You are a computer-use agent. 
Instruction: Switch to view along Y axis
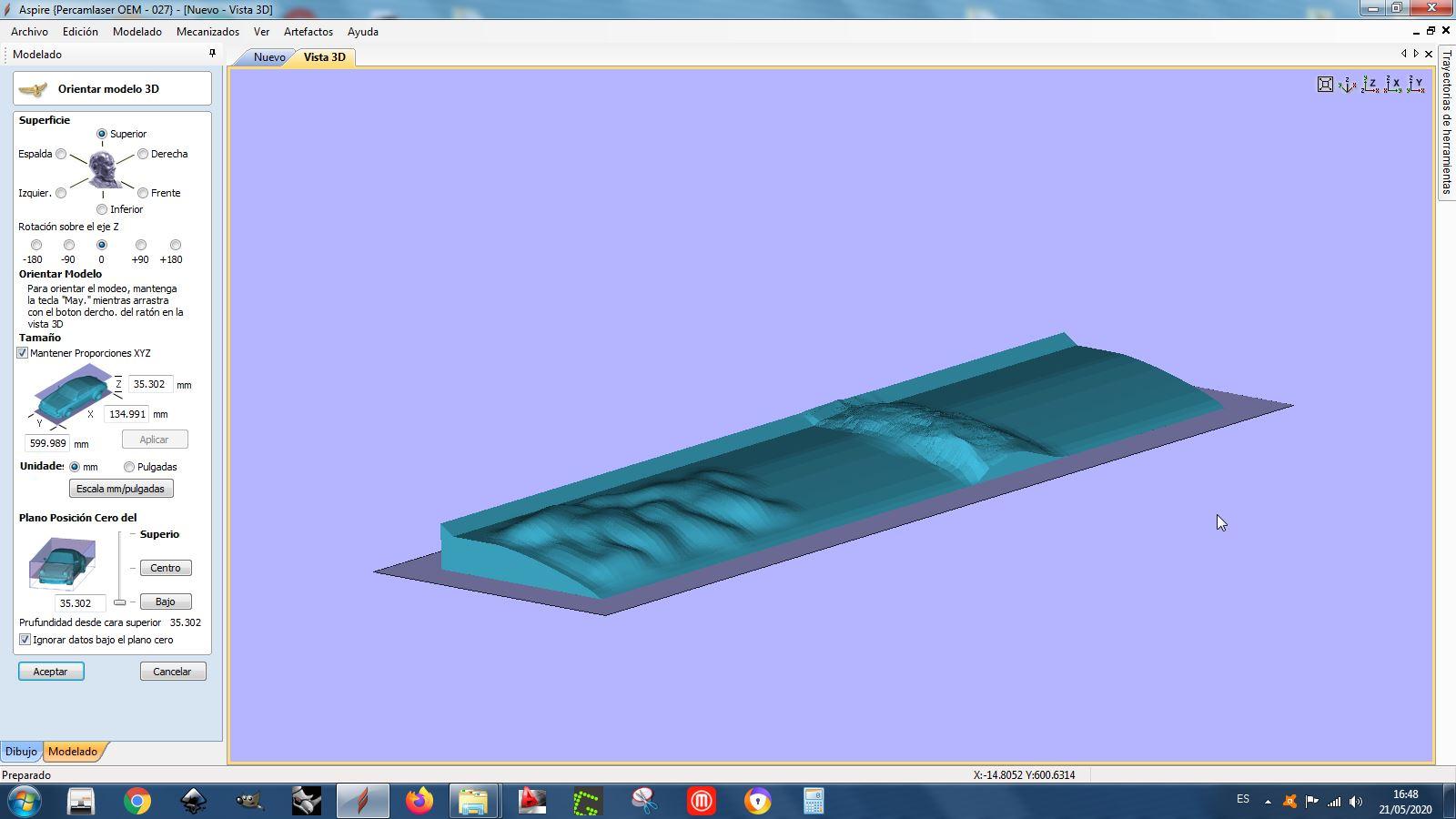click(1416, 85)
